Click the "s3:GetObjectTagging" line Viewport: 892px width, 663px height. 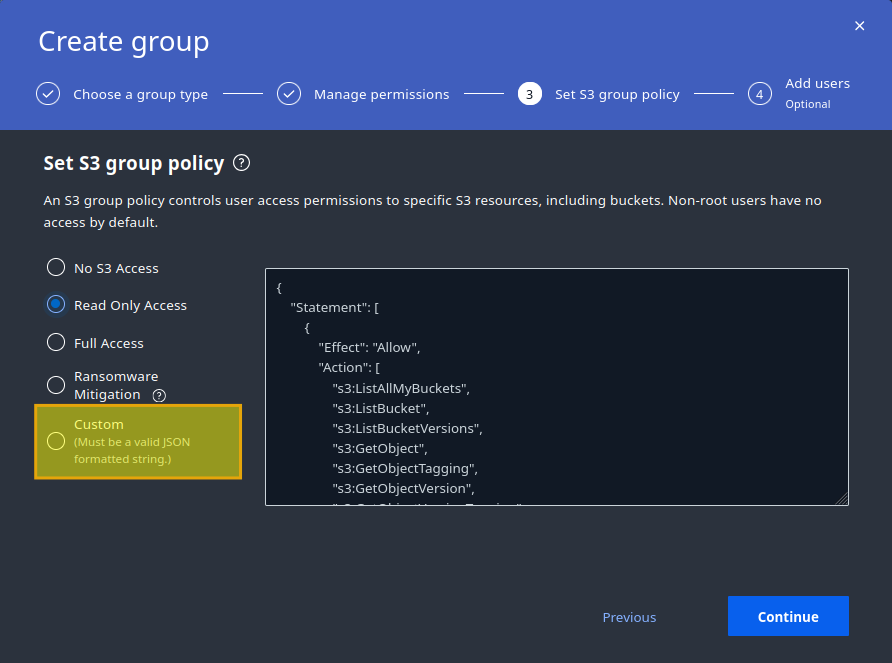405,469
